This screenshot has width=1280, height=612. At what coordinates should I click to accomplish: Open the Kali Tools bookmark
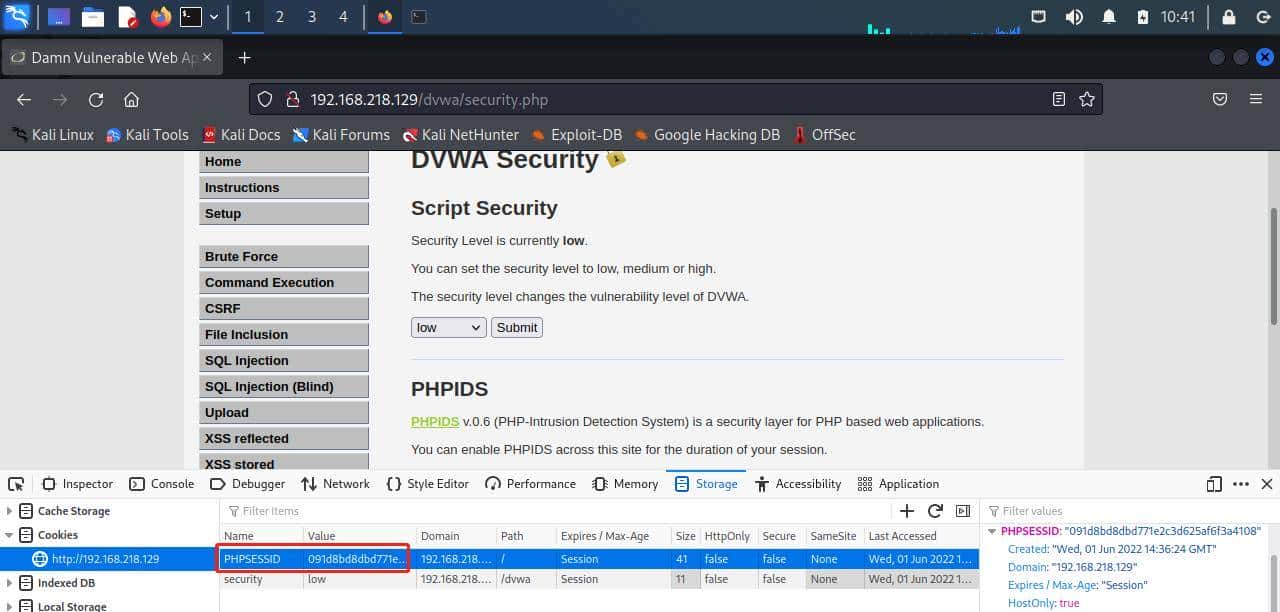tap(147, 134)
